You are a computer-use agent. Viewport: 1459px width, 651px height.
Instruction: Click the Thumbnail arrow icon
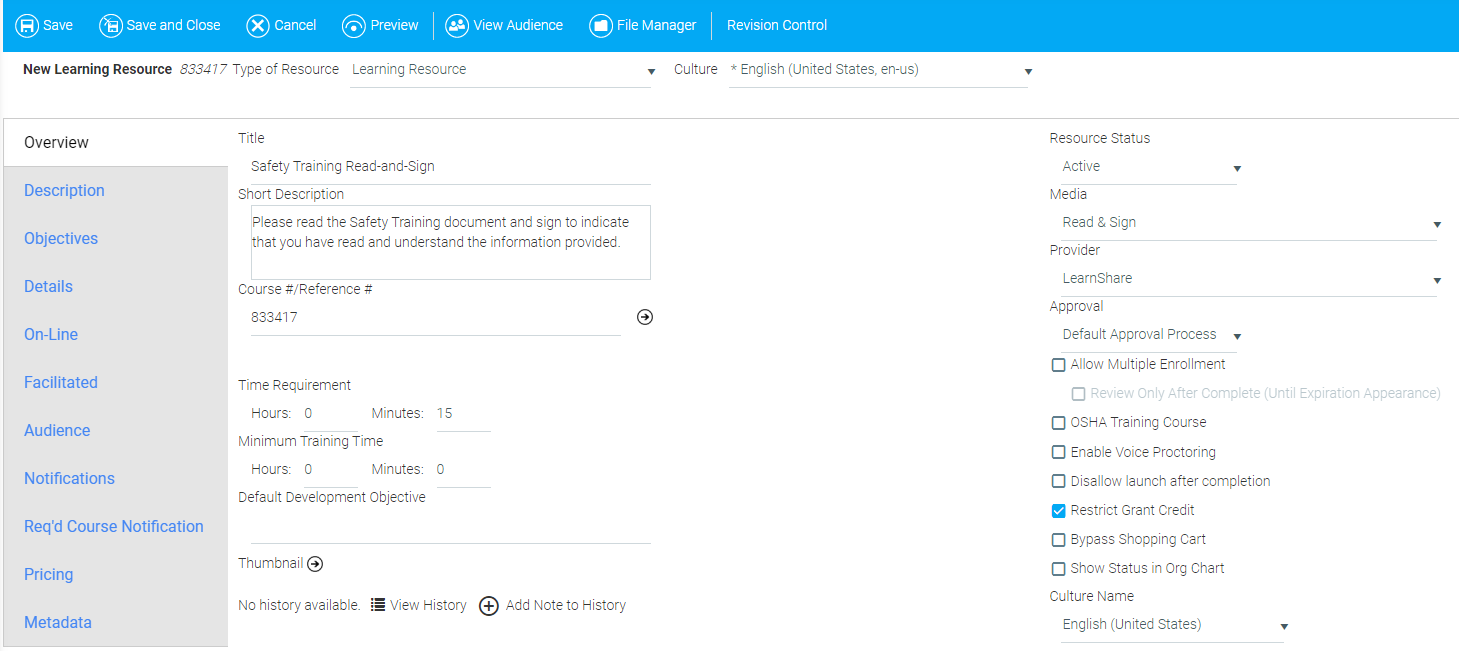(315, 564)
